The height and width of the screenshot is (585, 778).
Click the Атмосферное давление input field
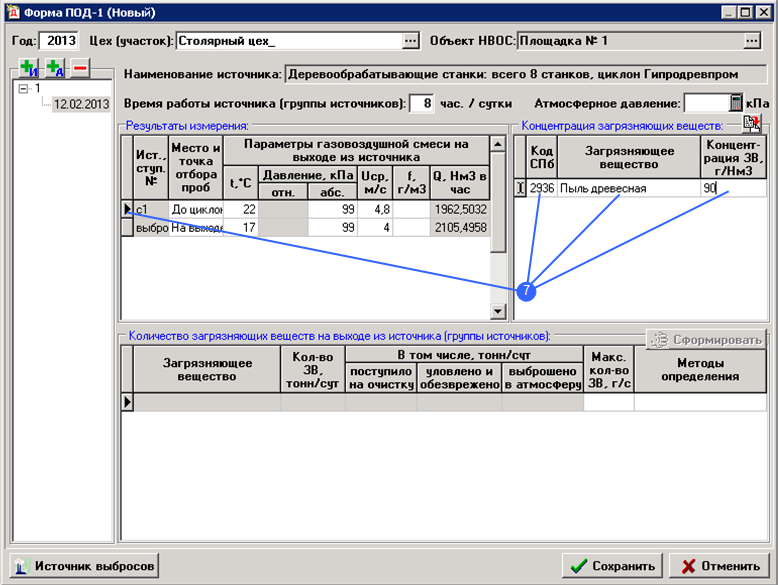click(x=707, y=104)
